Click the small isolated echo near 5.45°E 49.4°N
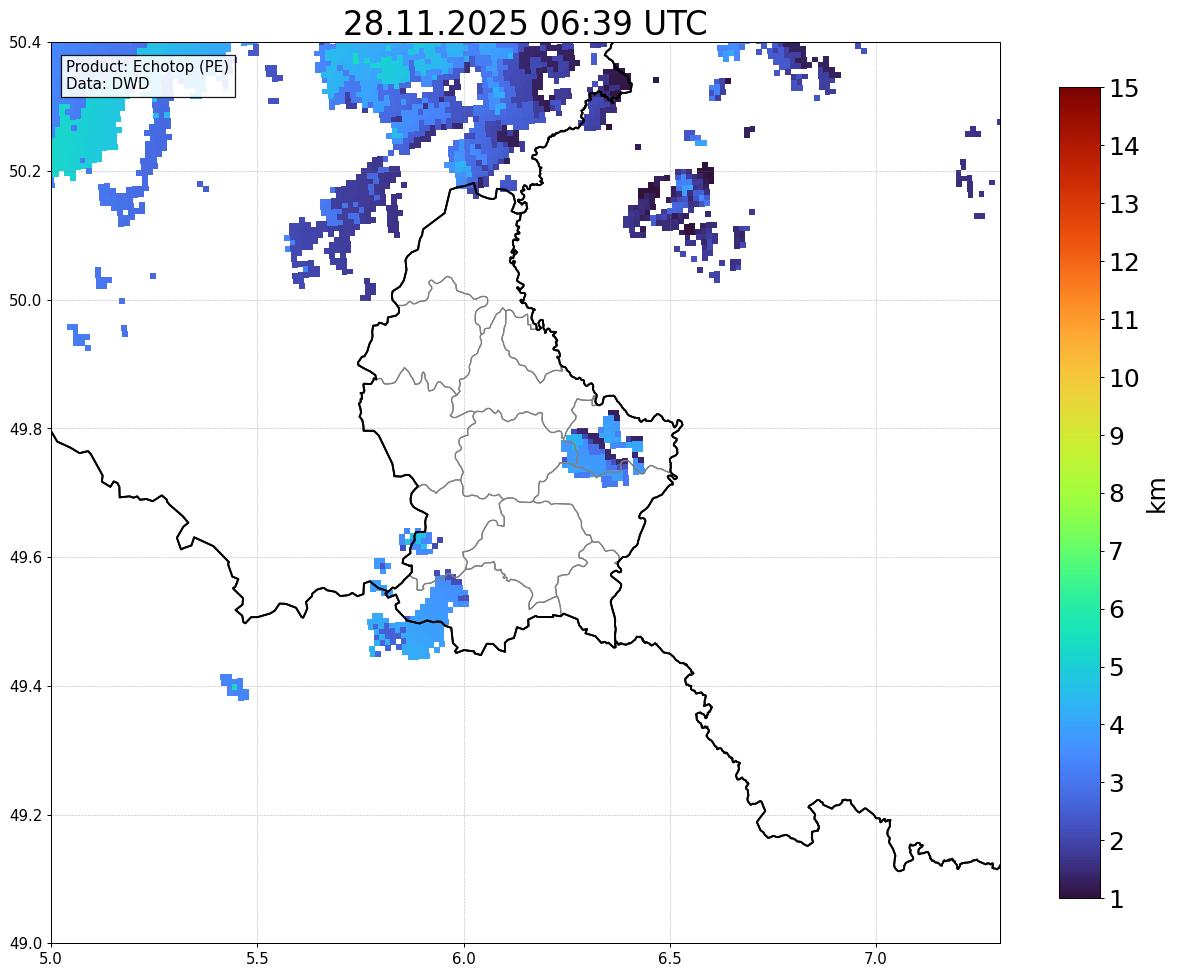 point(235,687)
